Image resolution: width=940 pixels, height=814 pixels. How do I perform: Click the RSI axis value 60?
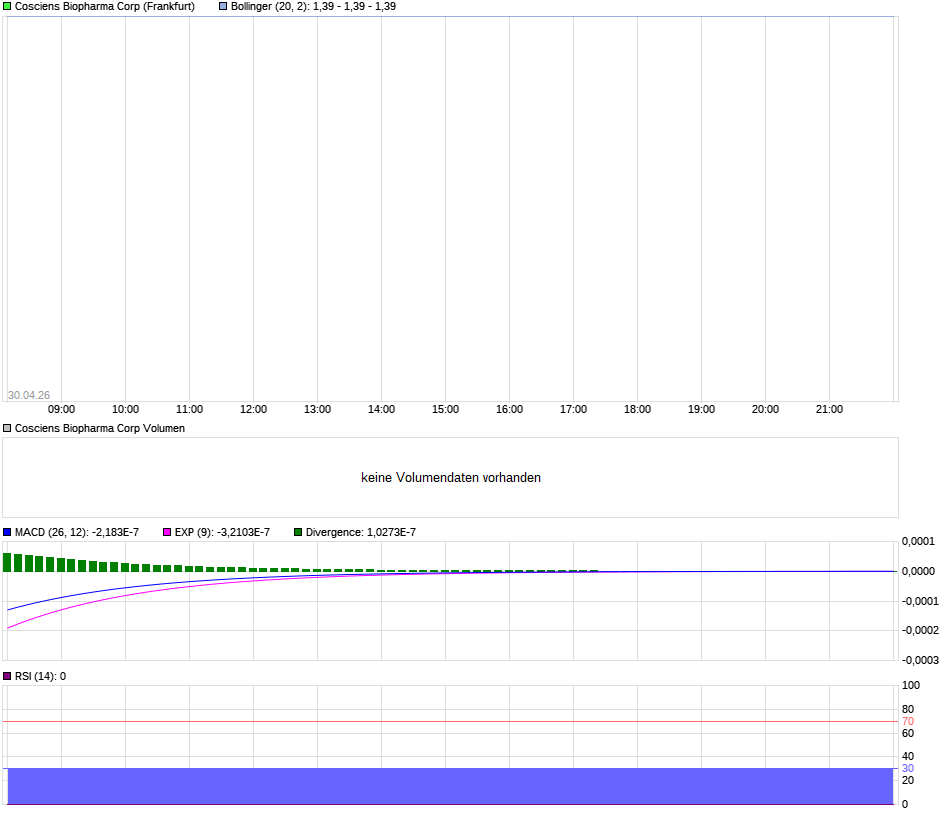(x=908, y=734)
